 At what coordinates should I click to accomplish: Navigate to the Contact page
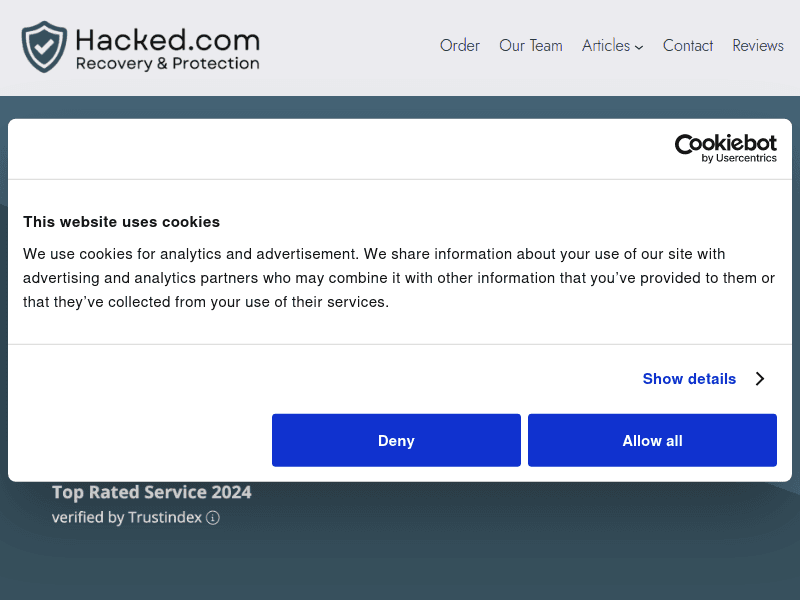pyautogui.click(x=688, y=46)
